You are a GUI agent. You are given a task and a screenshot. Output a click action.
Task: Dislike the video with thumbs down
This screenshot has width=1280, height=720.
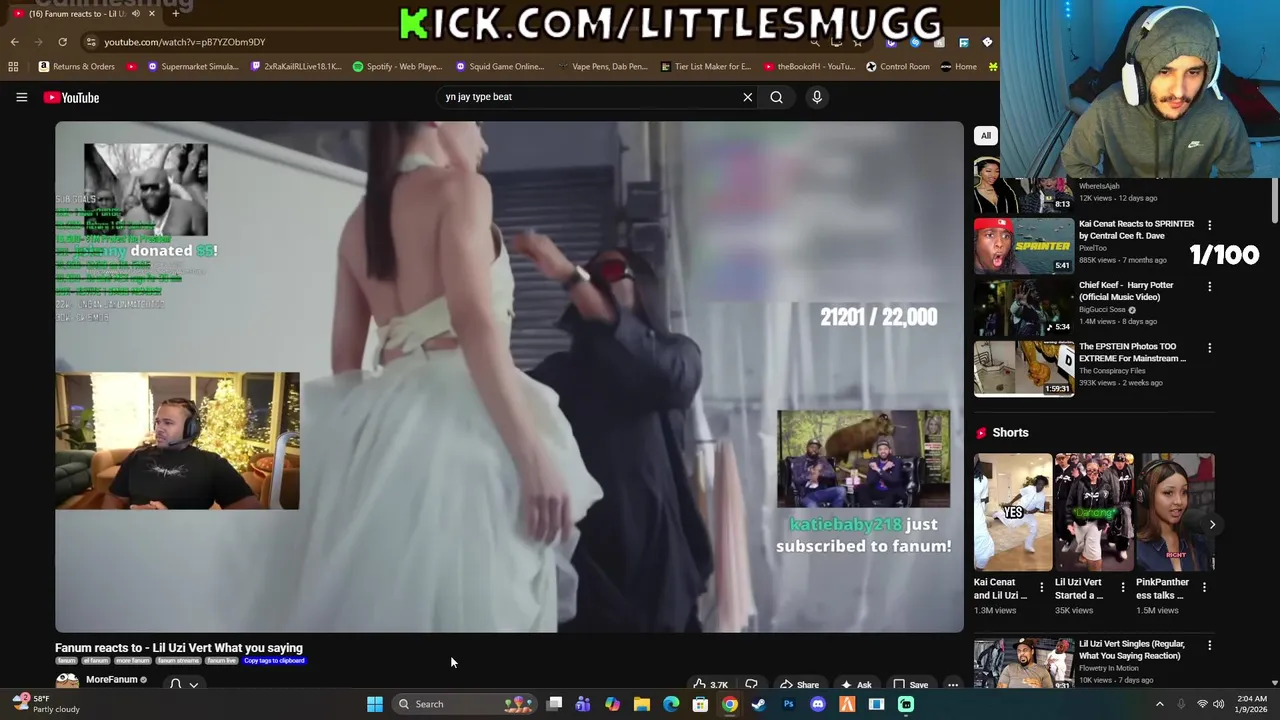tap(752, 685)
